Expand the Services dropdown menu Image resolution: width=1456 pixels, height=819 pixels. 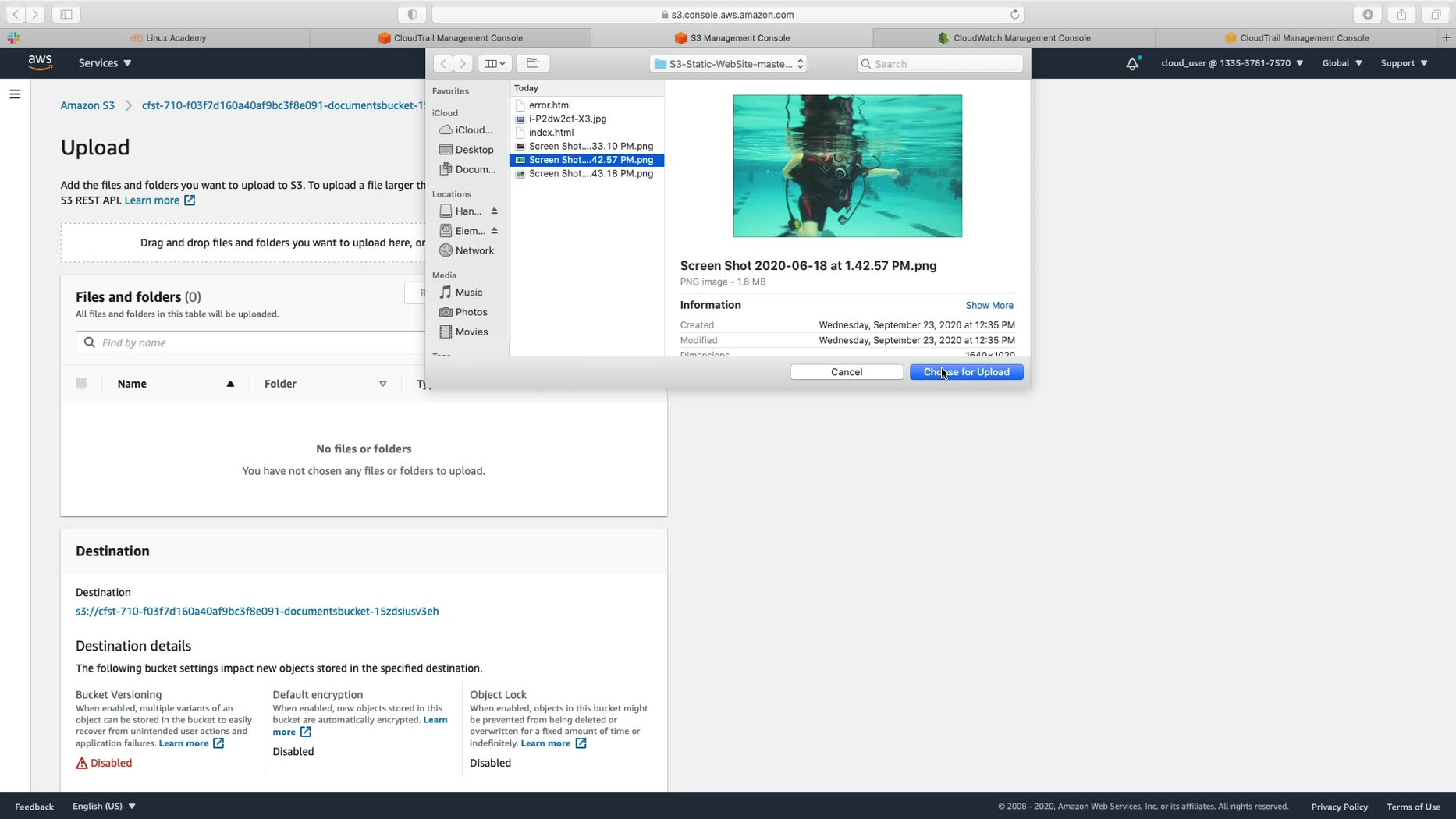pyautogui.click(x=105, y=62)
